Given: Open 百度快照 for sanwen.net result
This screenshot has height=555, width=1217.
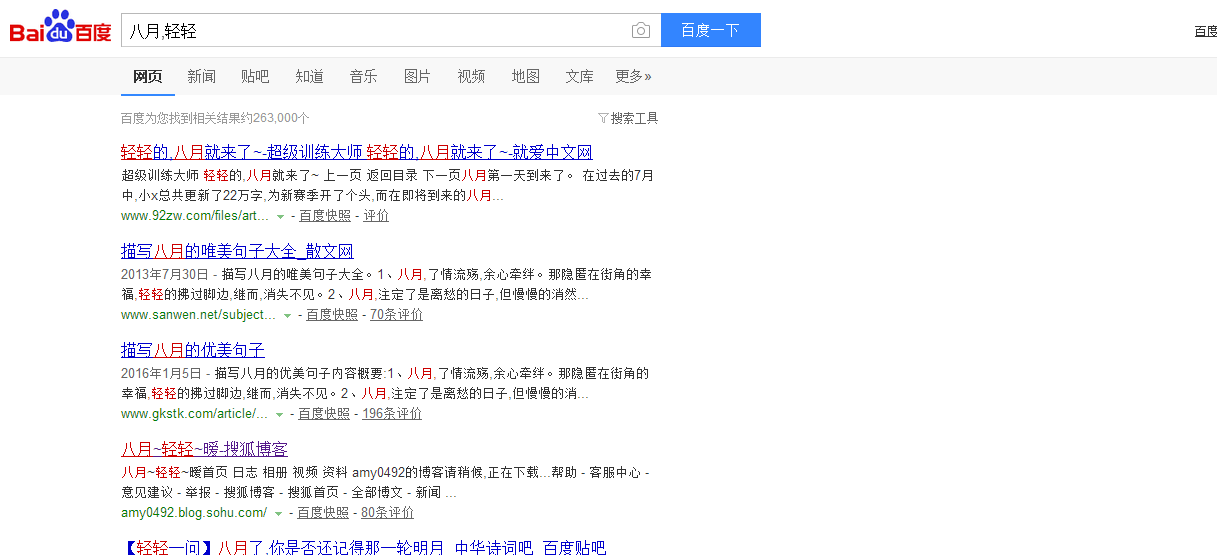Looking at the screenshot, I should pyautogui.click(x=332, y=314).
